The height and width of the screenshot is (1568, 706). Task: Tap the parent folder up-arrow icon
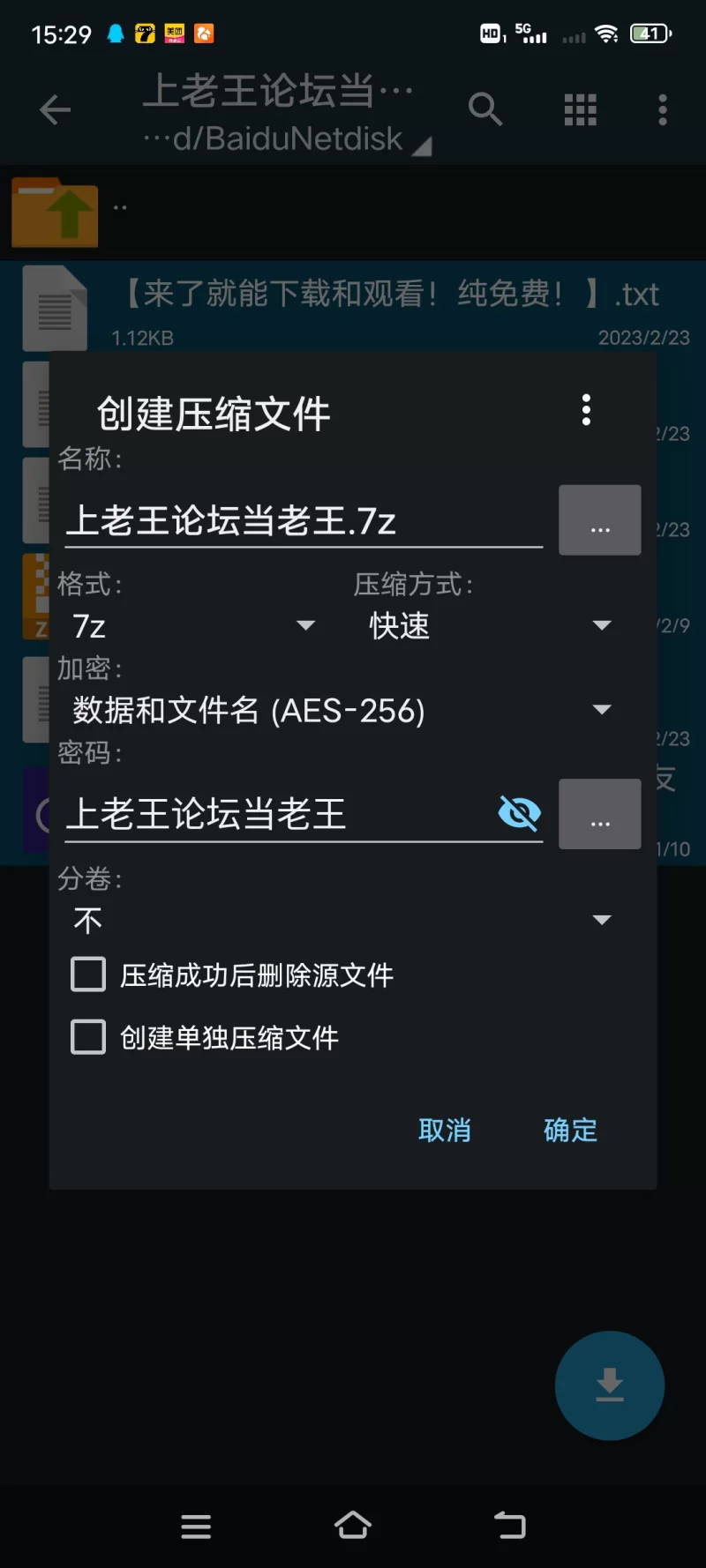pyautogui.click(x=55, y=212)
